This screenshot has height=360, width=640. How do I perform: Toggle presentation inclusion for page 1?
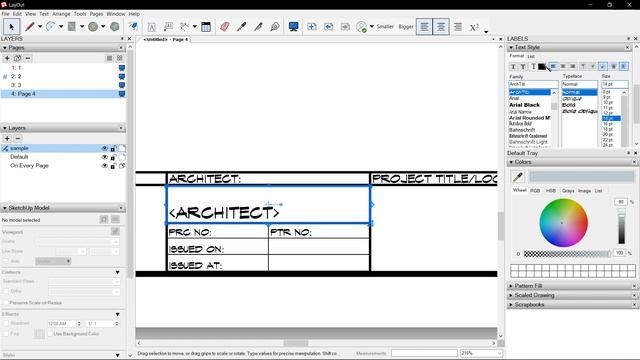click(x=122, y=68)
